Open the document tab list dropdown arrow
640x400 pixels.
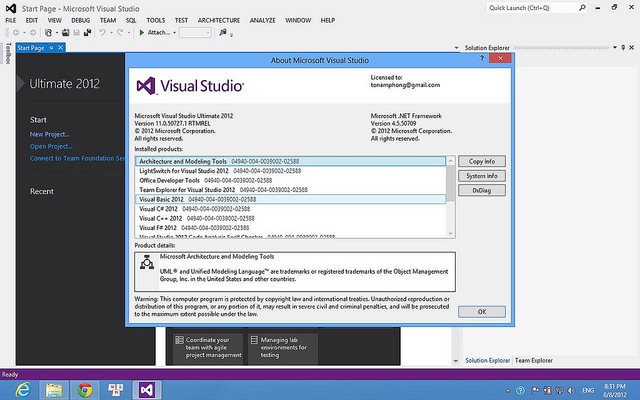(x=456, y=48)
